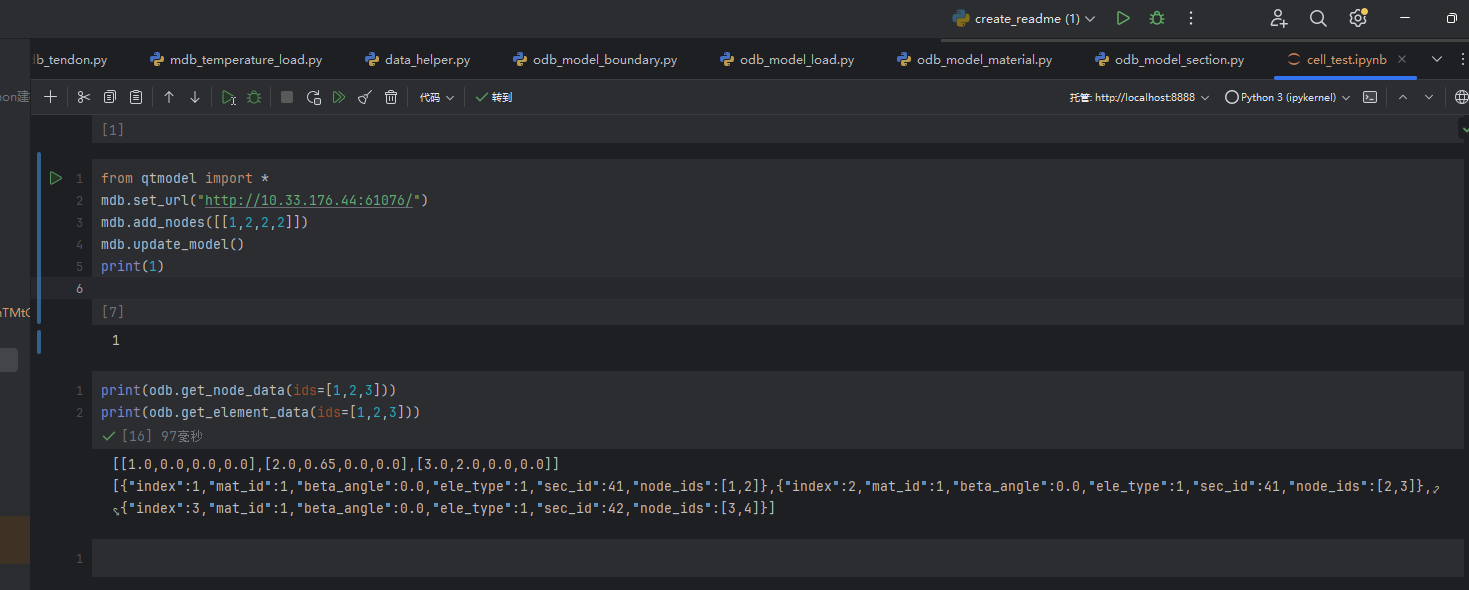Click the from qtmodel import * line
The width and height of the screenshot is (1469, 590).
[x=185, y=178]
